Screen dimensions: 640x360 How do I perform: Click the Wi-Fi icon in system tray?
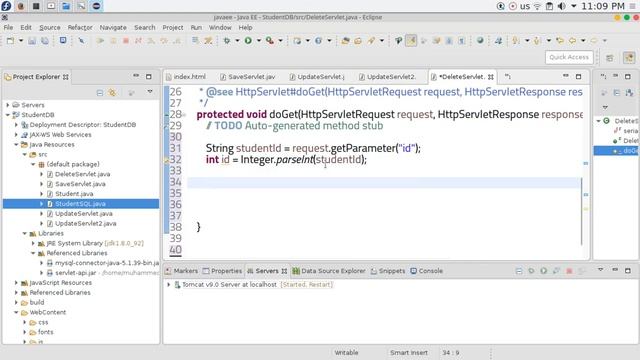pos(538,6)
